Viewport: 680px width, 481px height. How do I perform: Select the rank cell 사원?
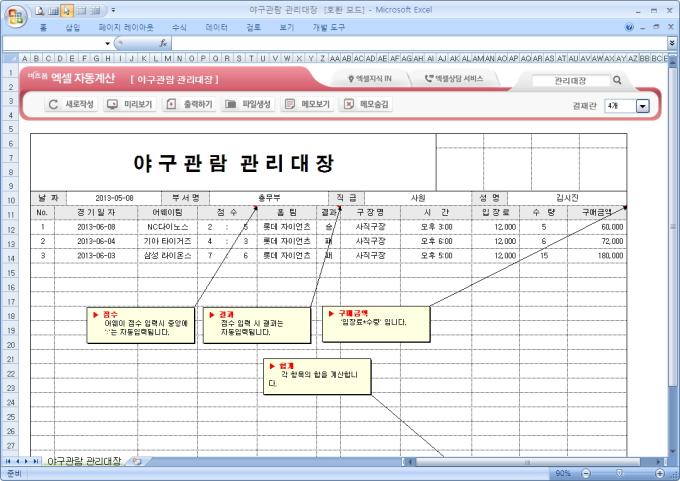(x=418, y=198)
